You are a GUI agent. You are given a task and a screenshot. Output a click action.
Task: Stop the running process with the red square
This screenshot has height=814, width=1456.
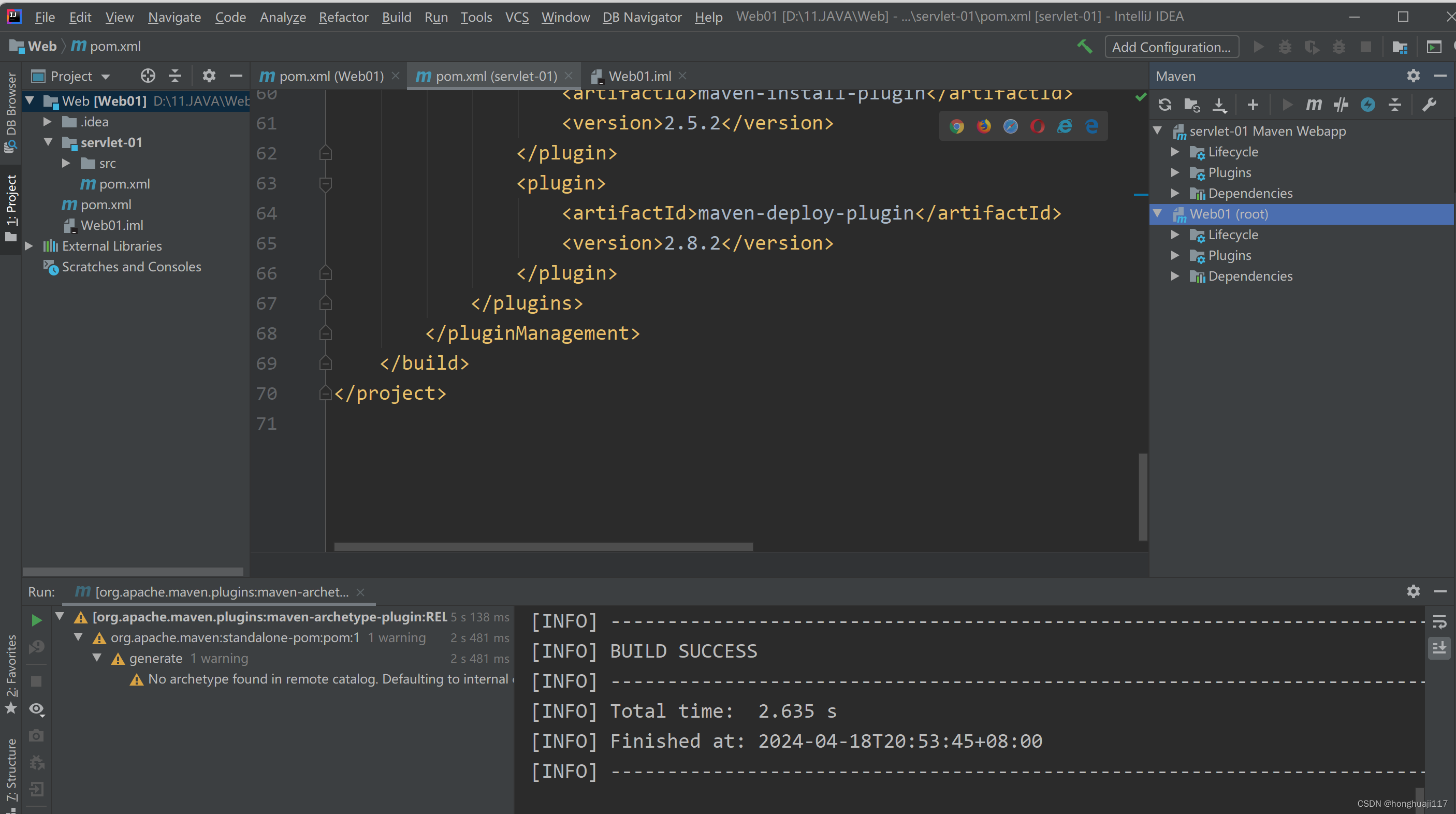pyautogui.click(x=1365, y=47)
